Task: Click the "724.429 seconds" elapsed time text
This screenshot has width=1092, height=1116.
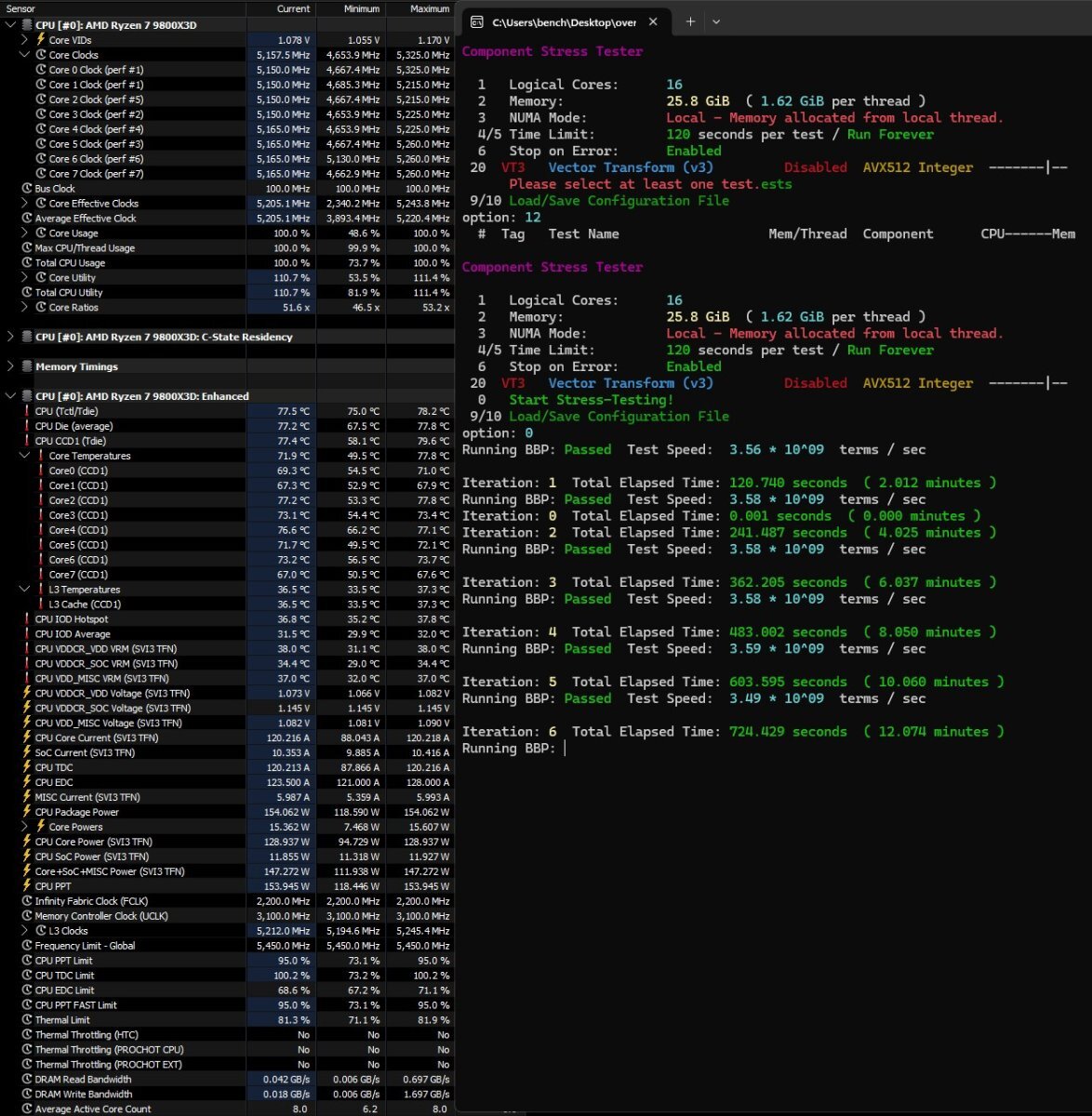Action: pyautogui.click(x=788, y=732)
